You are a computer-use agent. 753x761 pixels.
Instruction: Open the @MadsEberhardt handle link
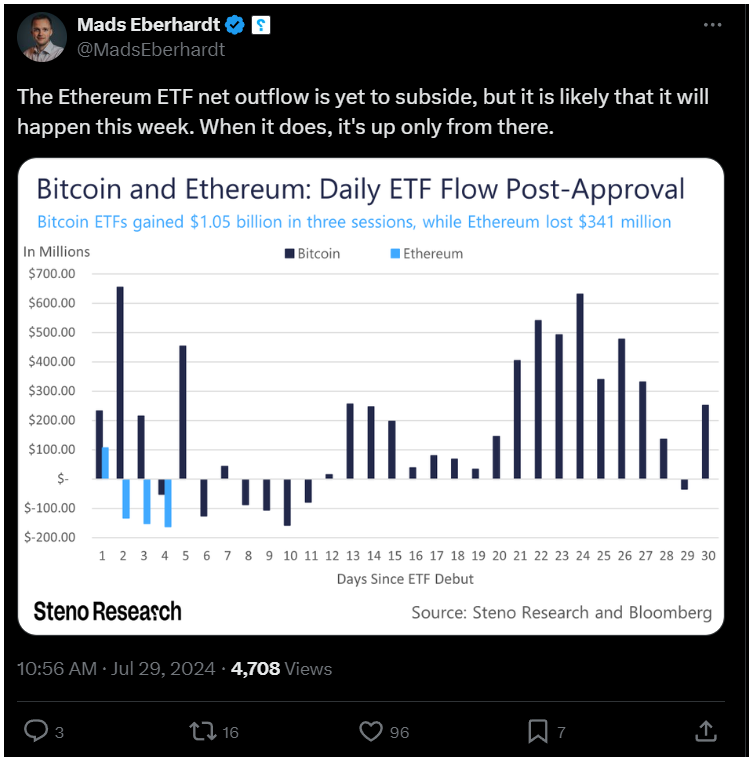[151, 50]
